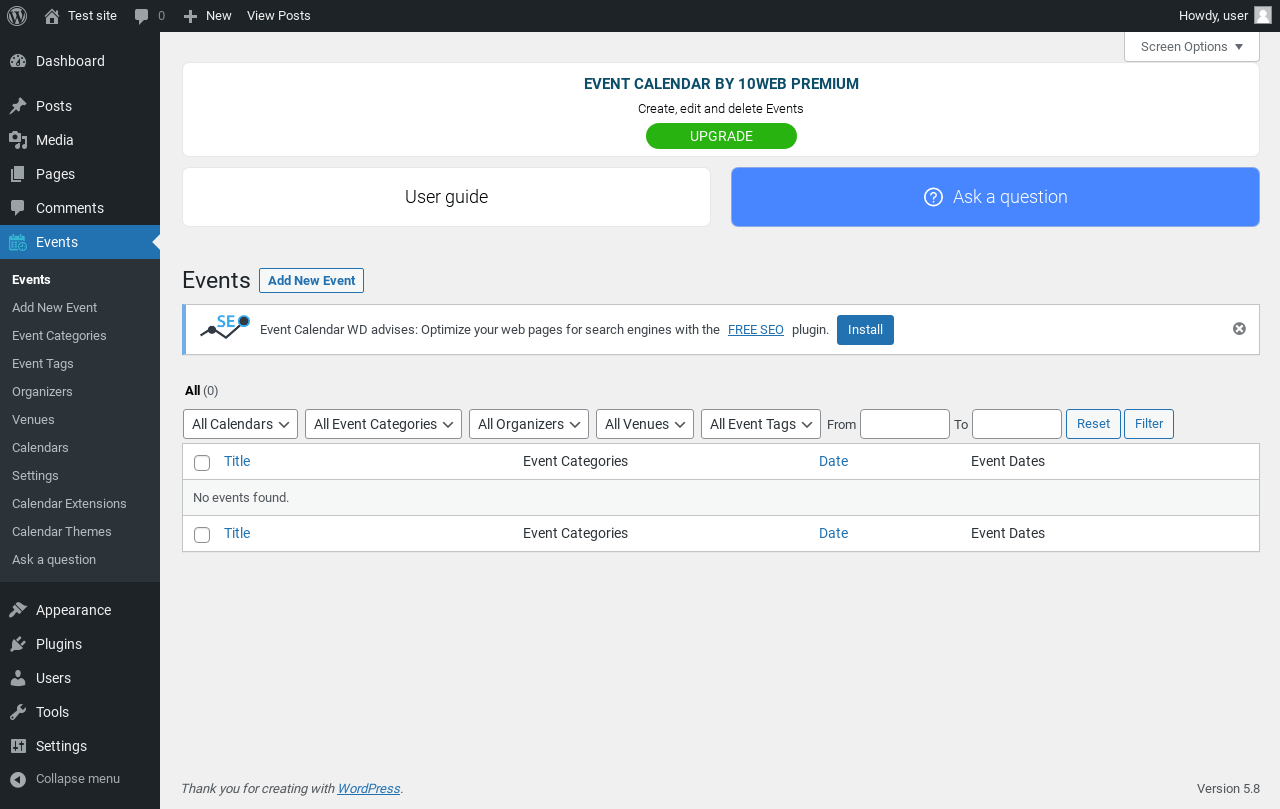Click the question mark icon on Ask a question

(x=933, y=197)
